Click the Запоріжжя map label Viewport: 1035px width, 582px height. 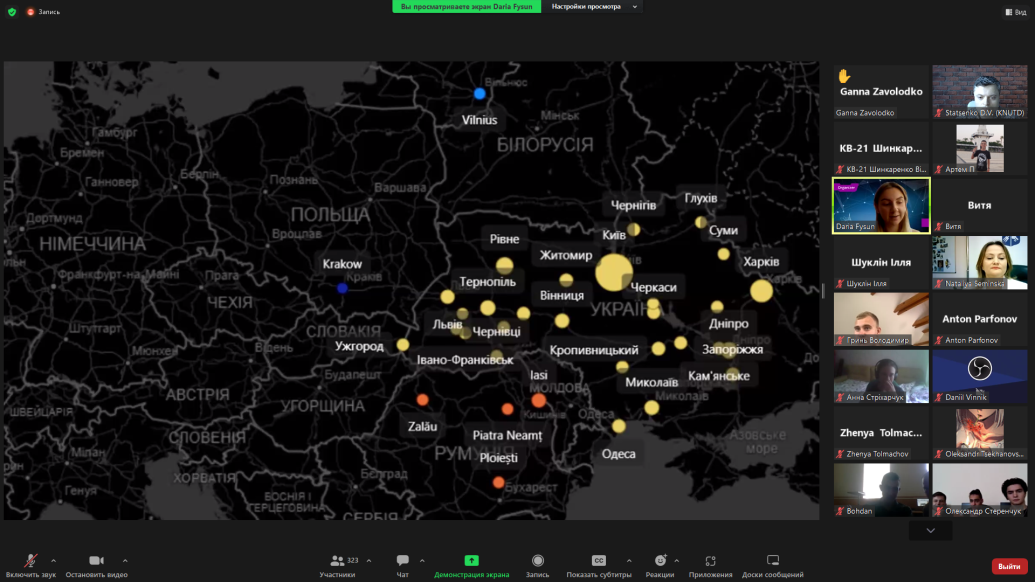click(x=732, y=350)
